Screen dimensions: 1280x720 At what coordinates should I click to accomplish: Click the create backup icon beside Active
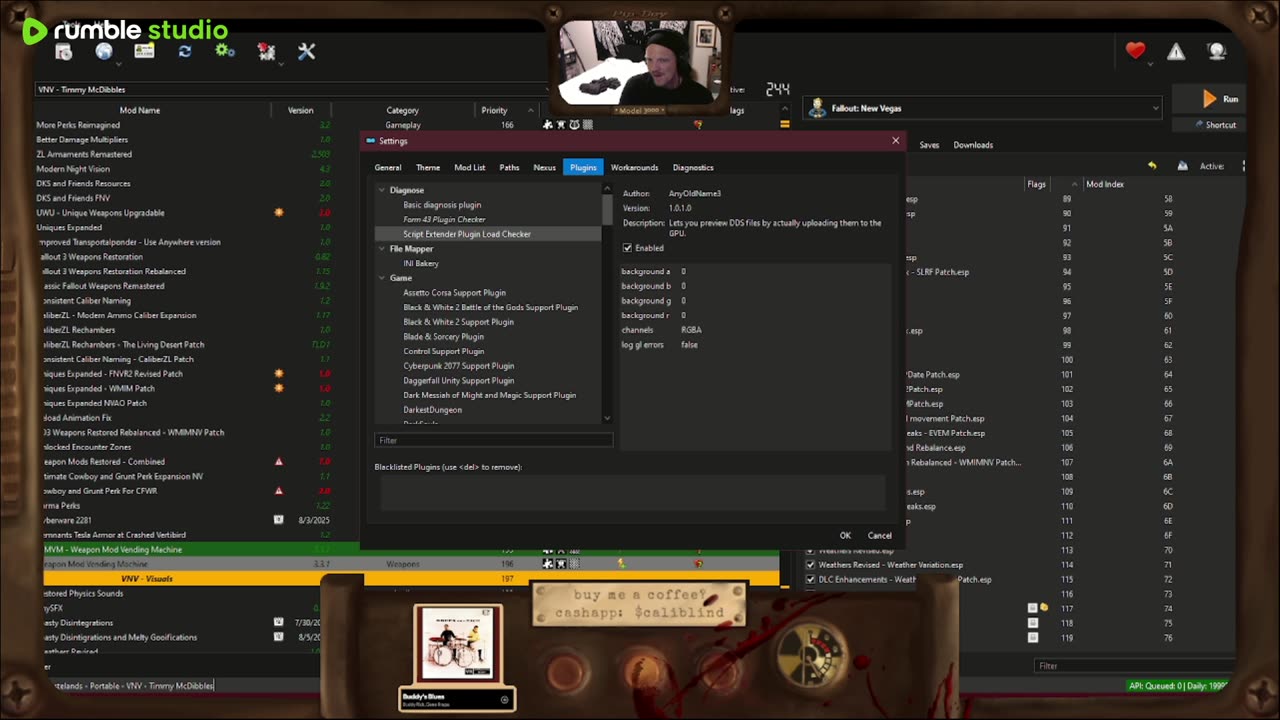tap(1182, 166)
